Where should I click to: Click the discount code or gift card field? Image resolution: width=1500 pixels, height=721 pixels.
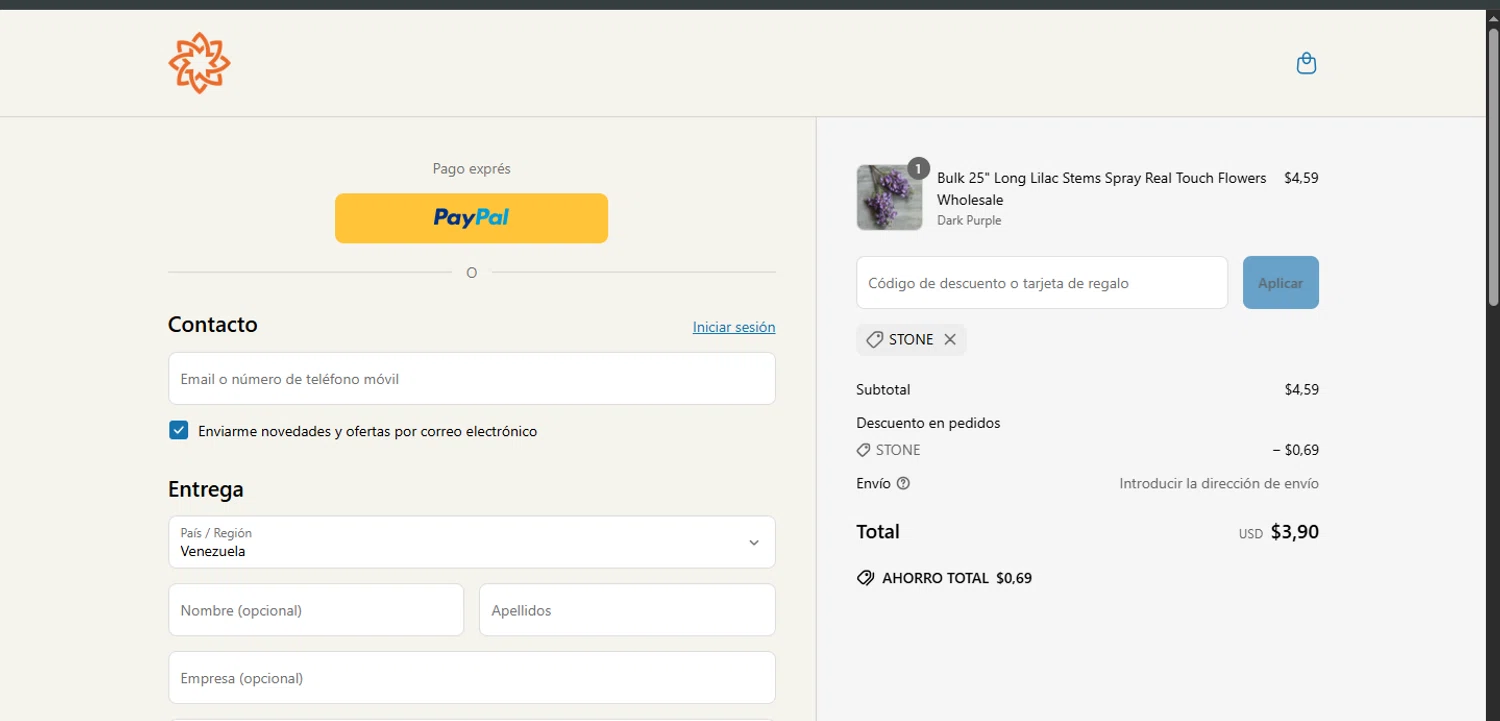tap(1042, 283)
